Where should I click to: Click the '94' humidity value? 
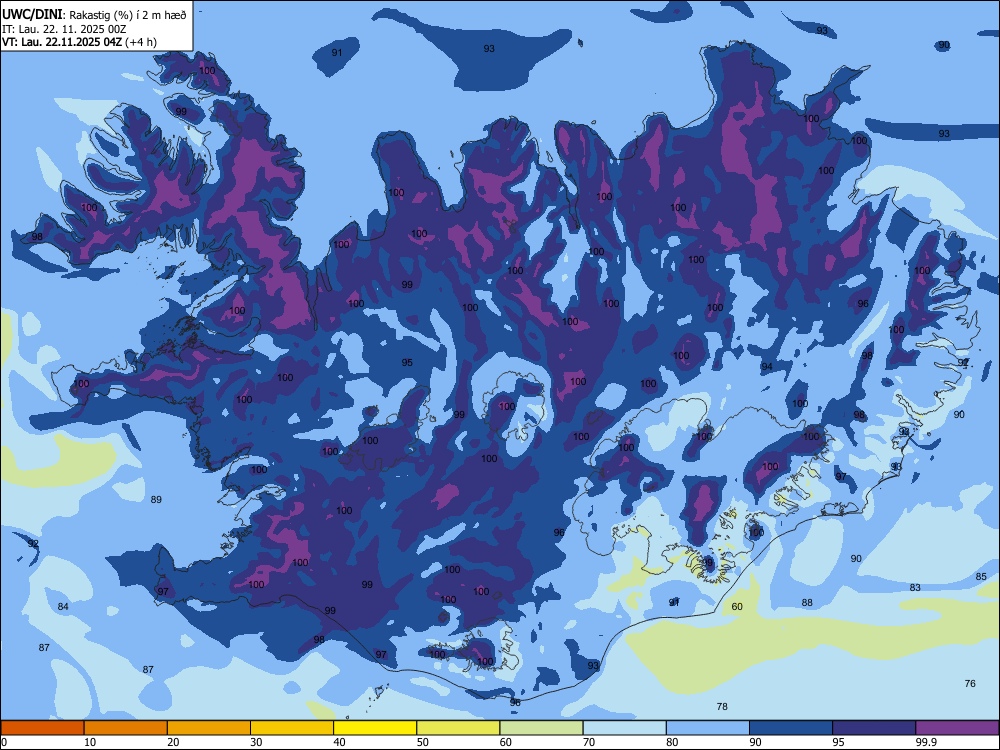tap(767, 366)
